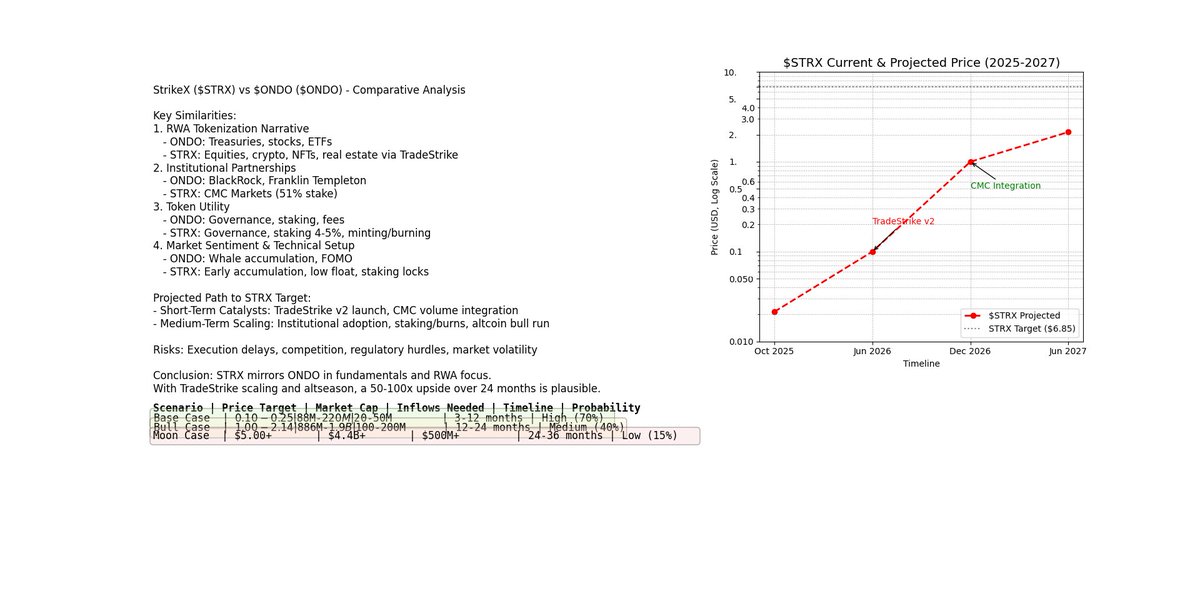The height and width of the screenshot is (604, 1200).
Task: Click 'Conclusion: STRX mirrors ONDO' sentence
Action: pyautogui.click(x=322, y=376)
